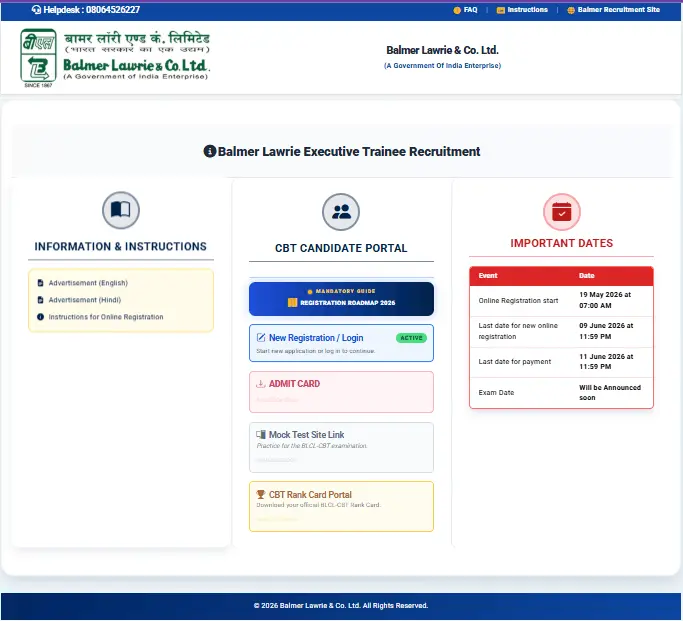683x621 pixels.
Task: Click the Event column header
Action: pyautogui.click(x=488, y=276)
